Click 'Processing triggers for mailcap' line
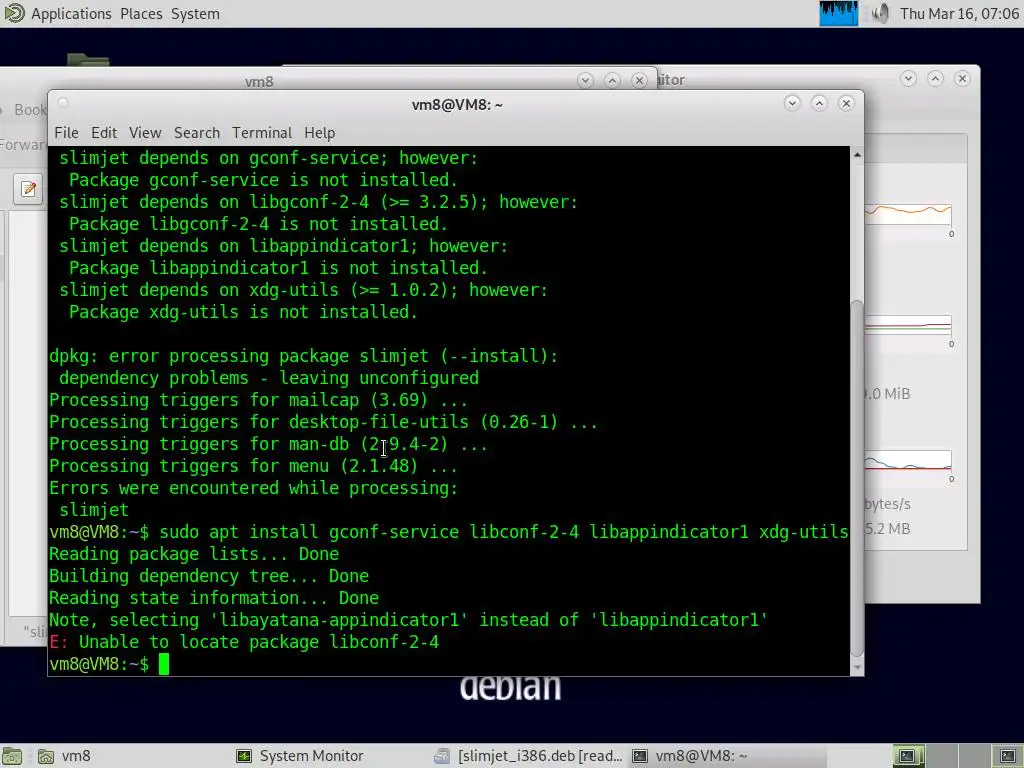This screenshot has height=768, width=1024. pos(258,400)
